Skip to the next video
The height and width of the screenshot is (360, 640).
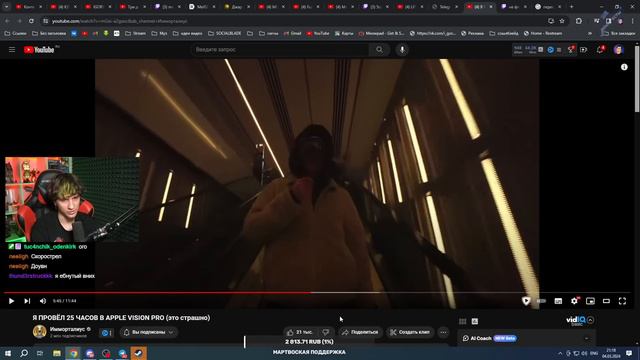(27, 301)
